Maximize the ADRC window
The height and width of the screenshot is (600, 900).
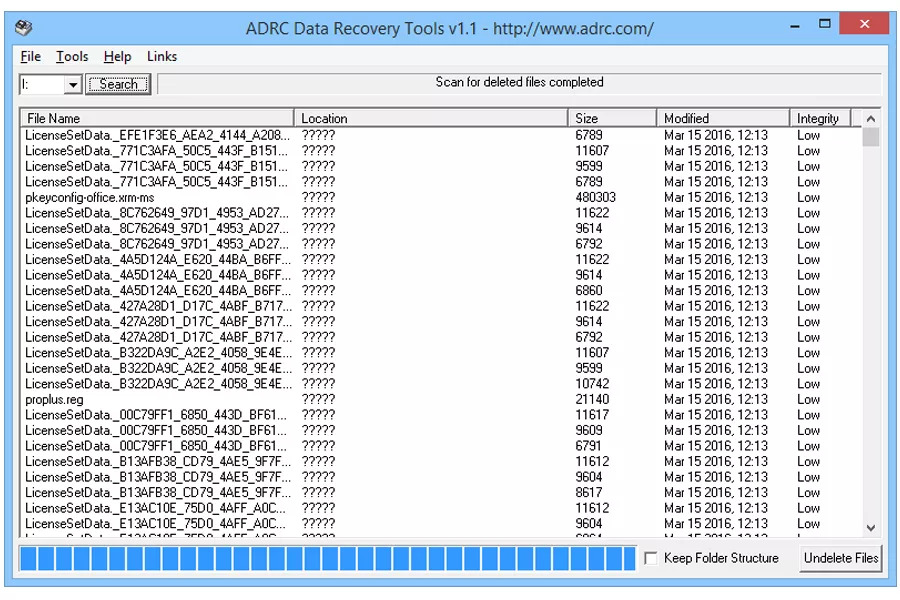824,25
